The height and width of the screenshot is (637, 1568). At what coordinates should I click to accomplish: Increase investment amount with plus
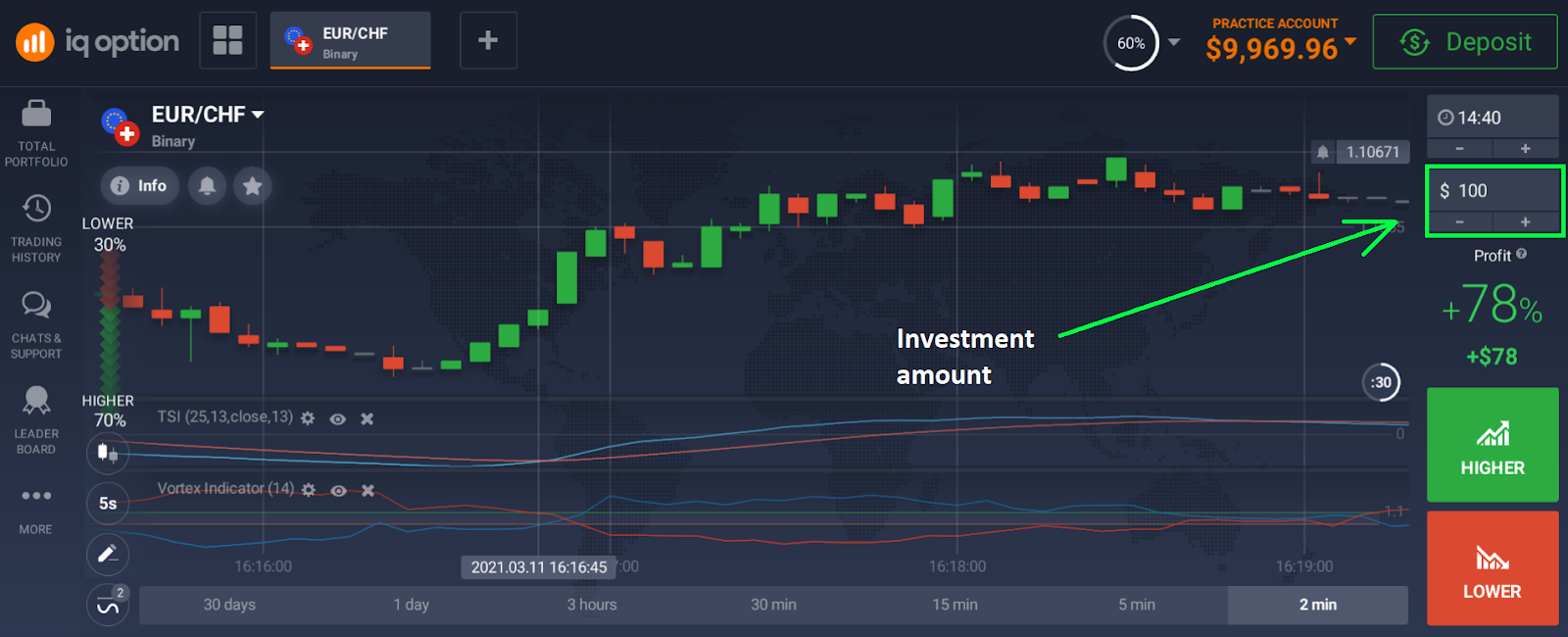1525,222
